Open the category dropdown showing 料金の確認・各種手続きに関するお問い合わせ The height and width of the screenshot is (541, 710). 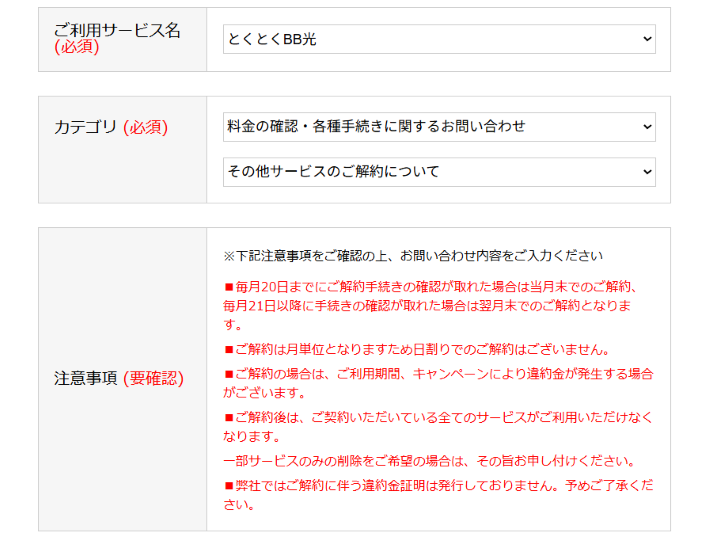pos(439,127)
